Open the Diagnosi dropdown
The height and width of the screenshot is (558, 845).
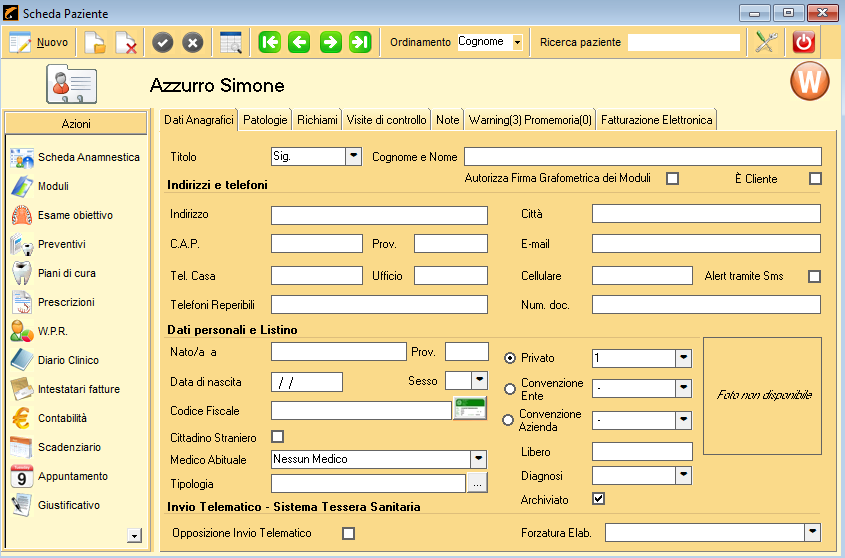tap(684, 475)
